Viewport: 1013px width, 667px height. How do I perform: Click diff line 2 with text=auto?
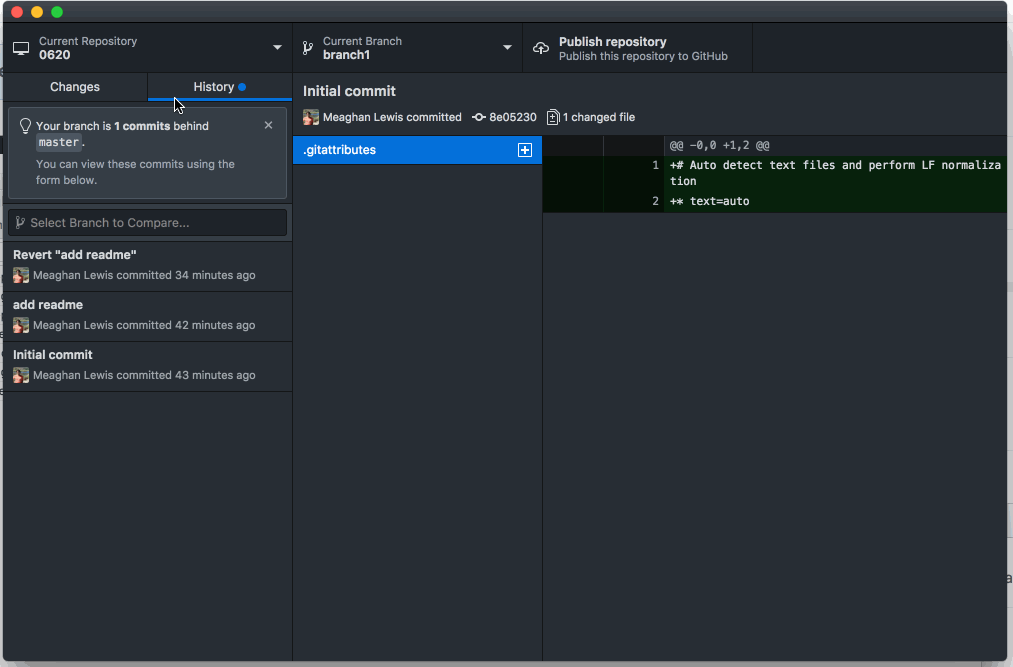point(775,201)
